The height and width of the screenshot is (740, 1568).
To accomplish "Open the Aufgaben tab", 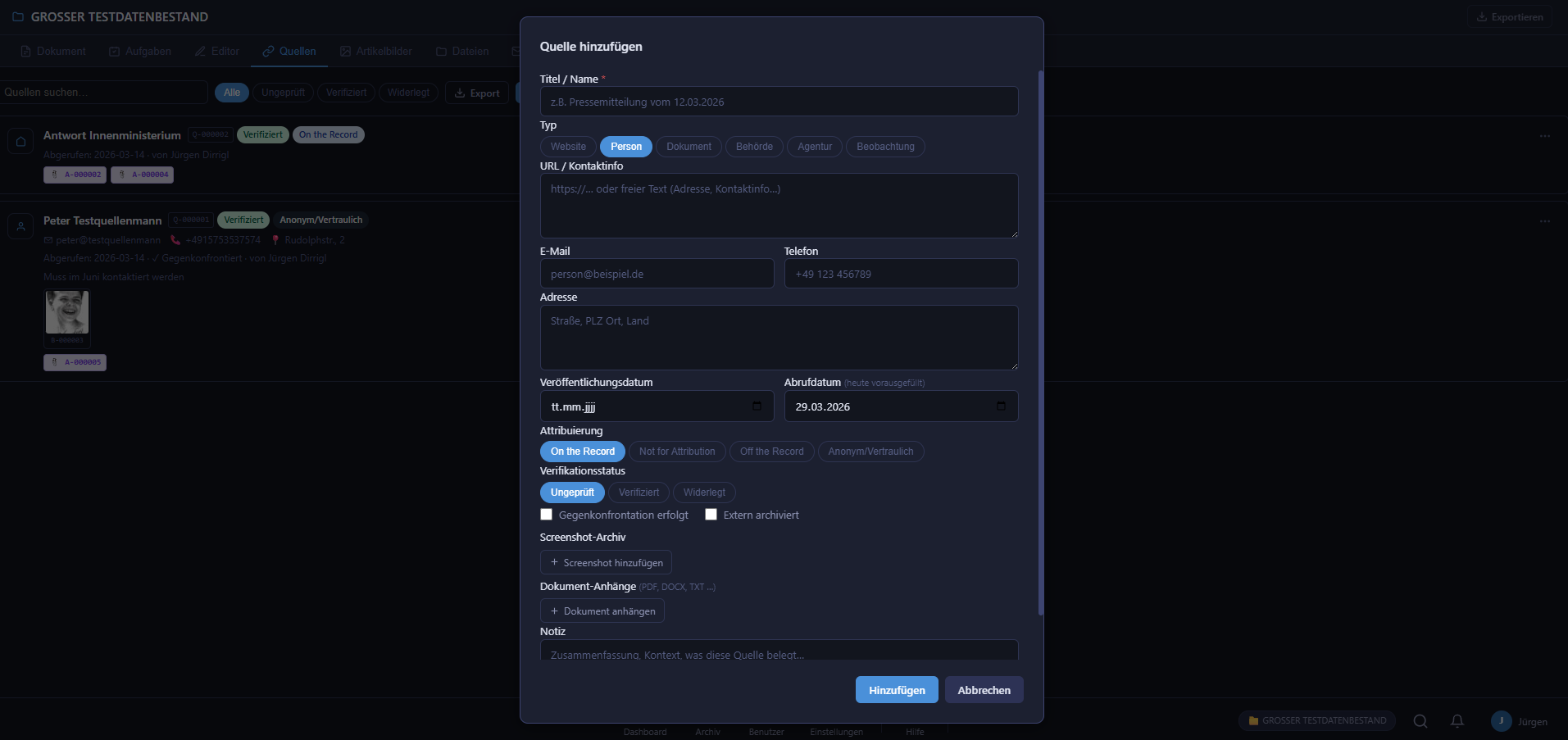I will [140, 51].
